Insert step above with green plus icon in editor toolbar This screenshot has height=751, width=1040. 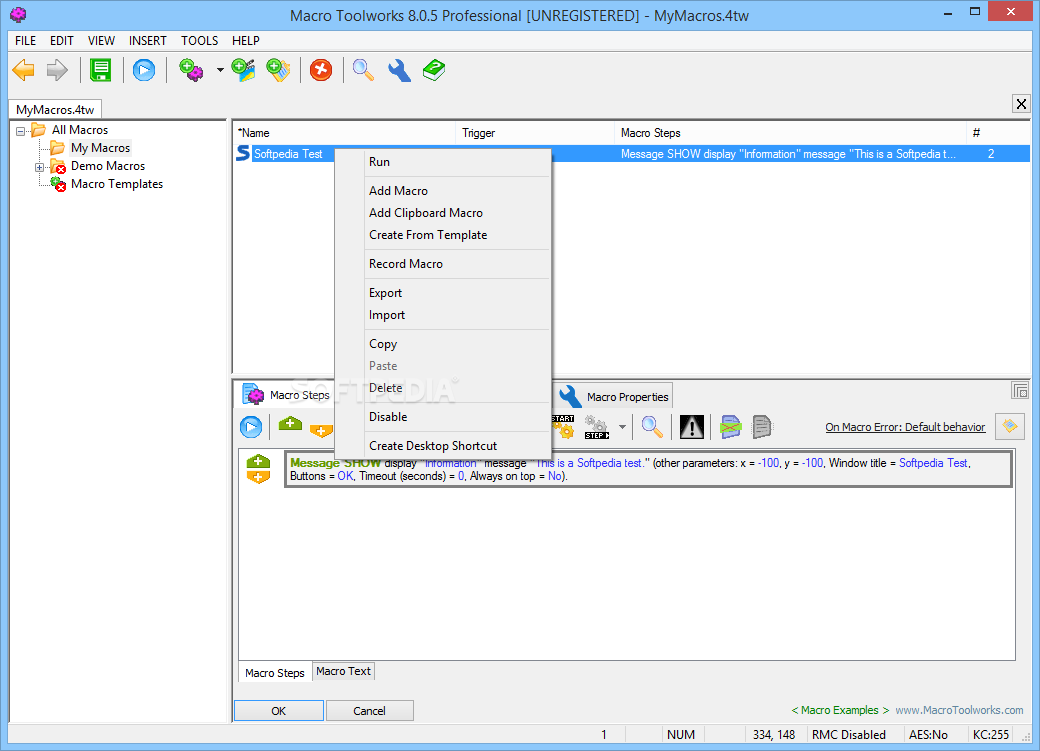click(290, 424)
